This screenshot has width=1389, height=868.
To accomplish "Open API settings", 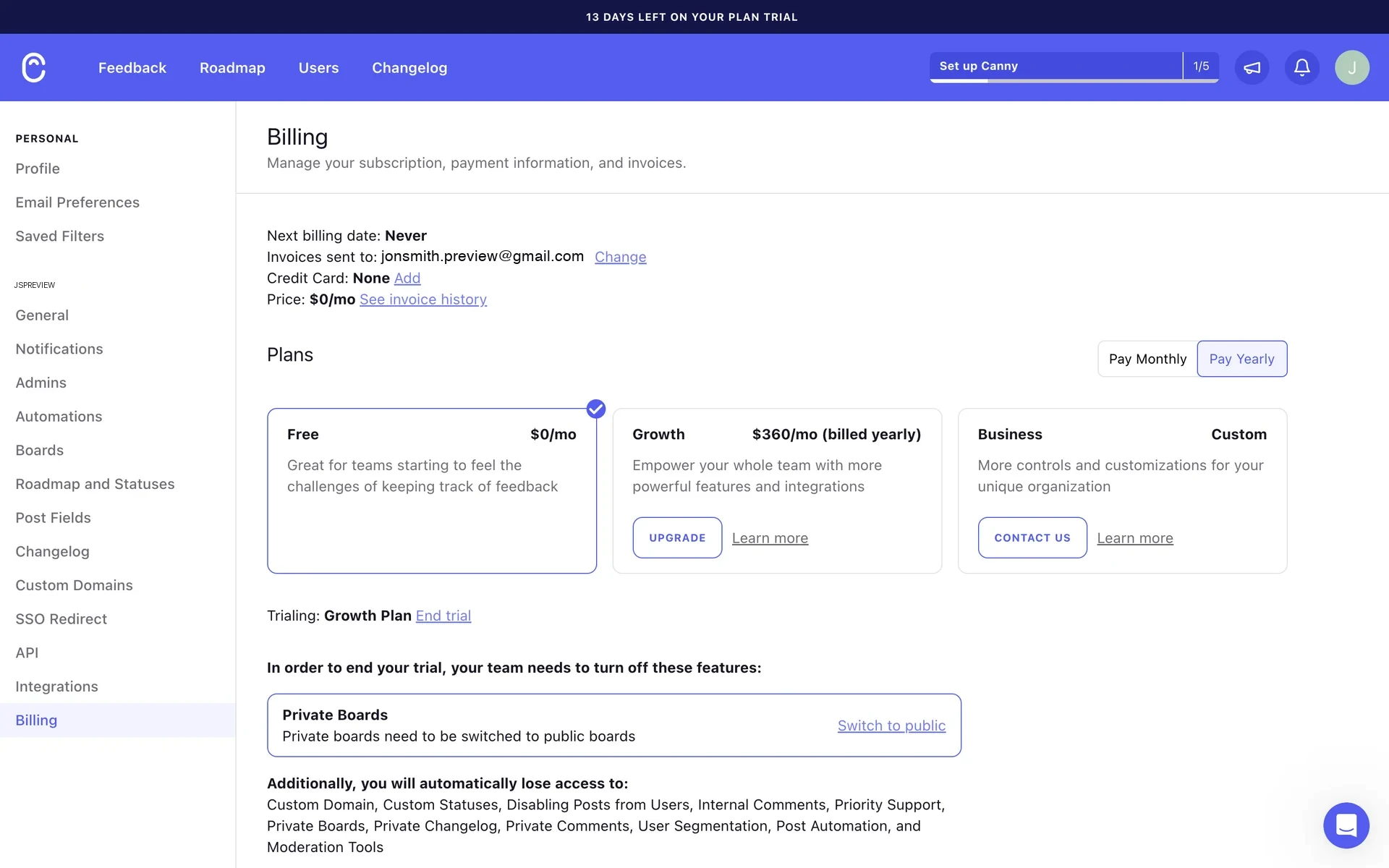I will point(27,652).
